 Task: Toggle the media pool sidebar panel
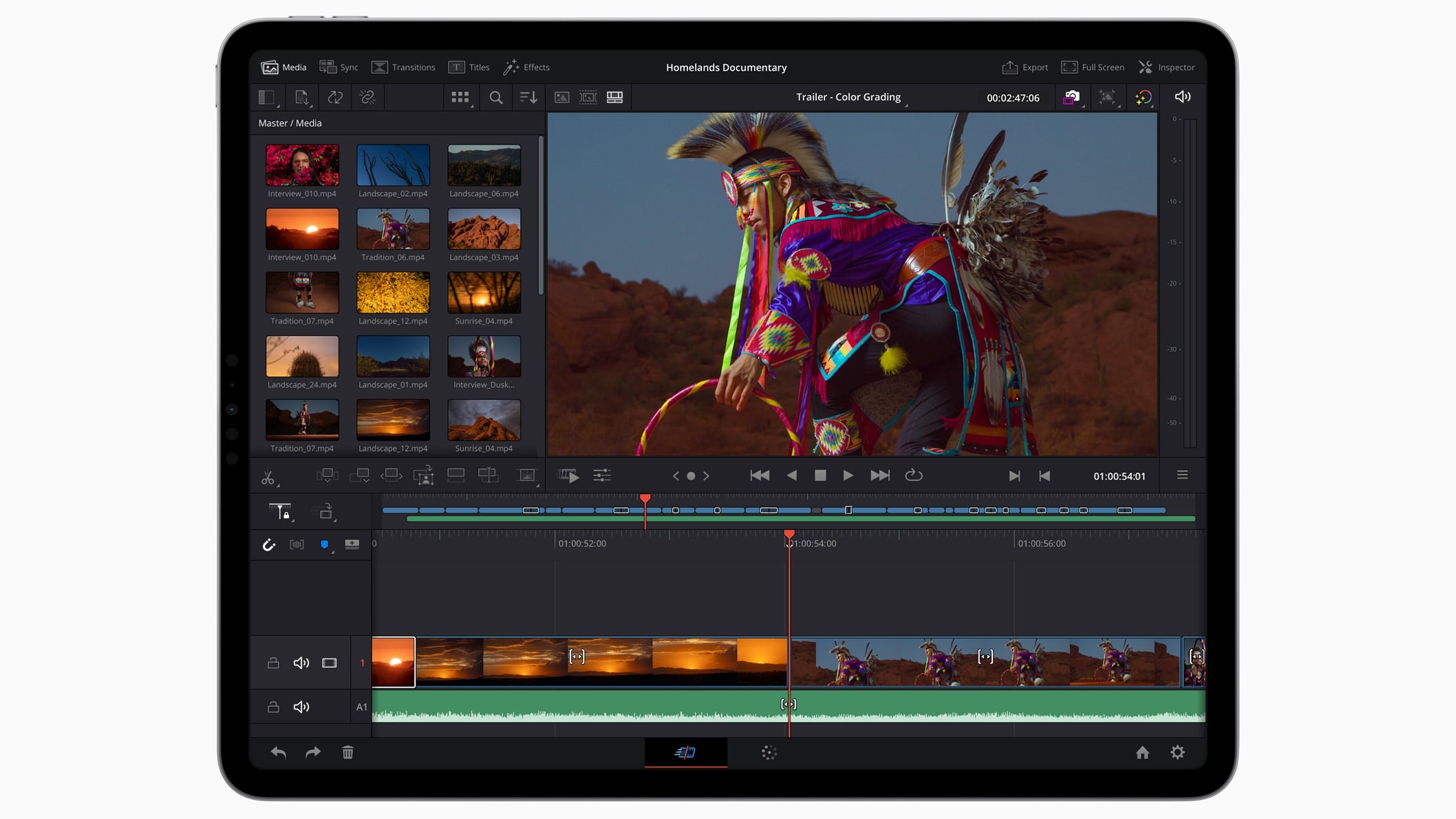tap(267, 97)
